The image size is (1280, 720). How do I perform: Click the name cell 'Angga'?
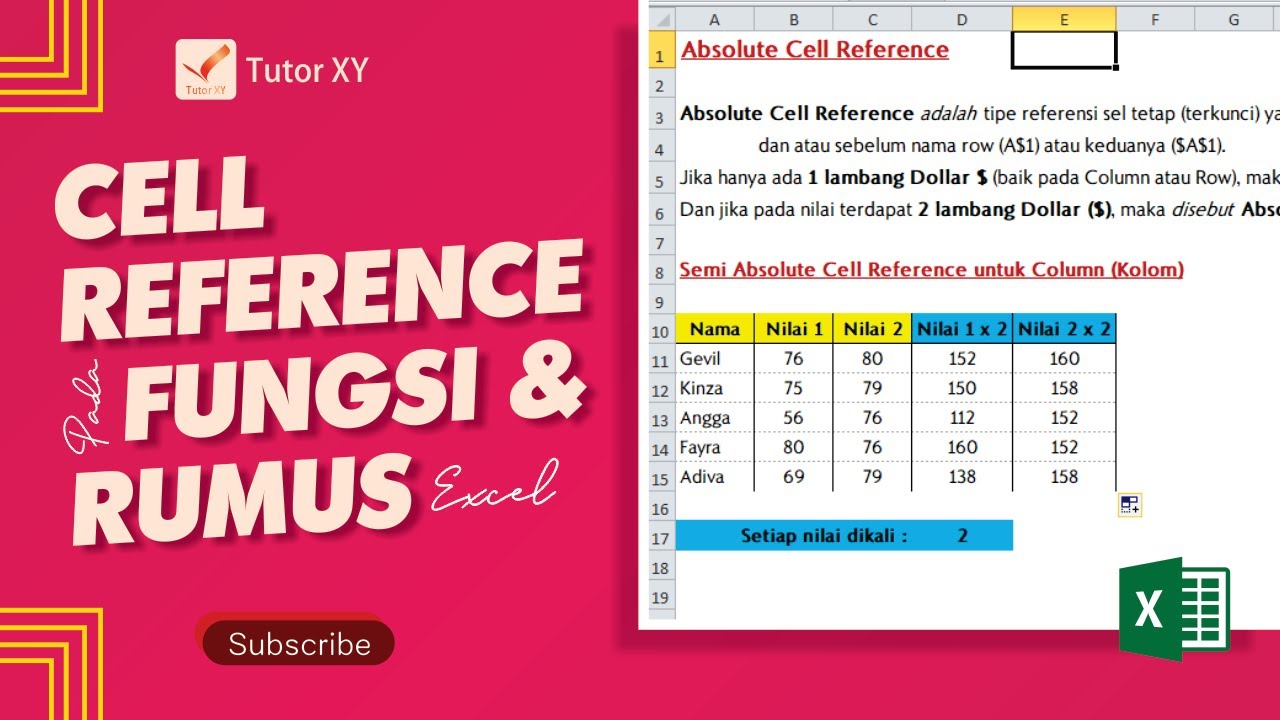(x=715, y=418)
